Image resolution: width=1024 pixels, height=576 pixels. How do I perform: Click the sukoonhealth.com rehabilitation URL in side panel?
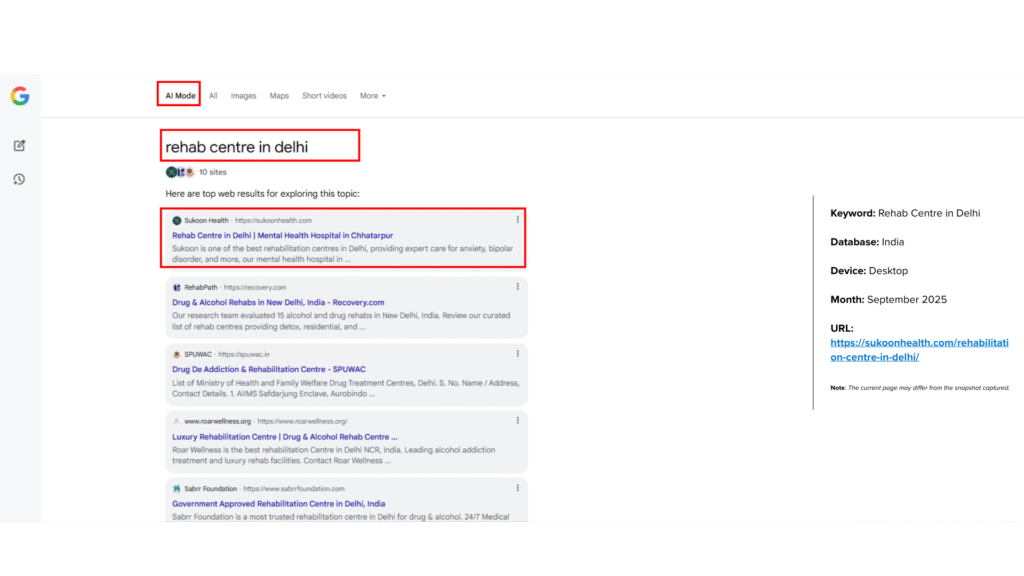pyautogui.click(x=918, y=349)
